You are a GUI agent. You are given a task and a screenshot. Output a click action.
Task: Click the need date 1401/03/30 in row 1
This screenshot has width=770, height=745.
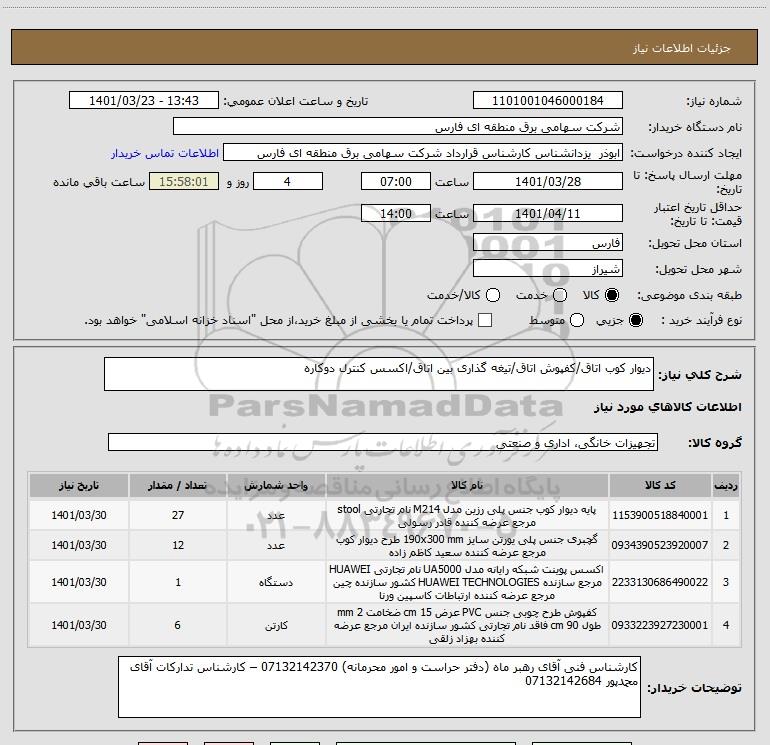coord(79,515)
